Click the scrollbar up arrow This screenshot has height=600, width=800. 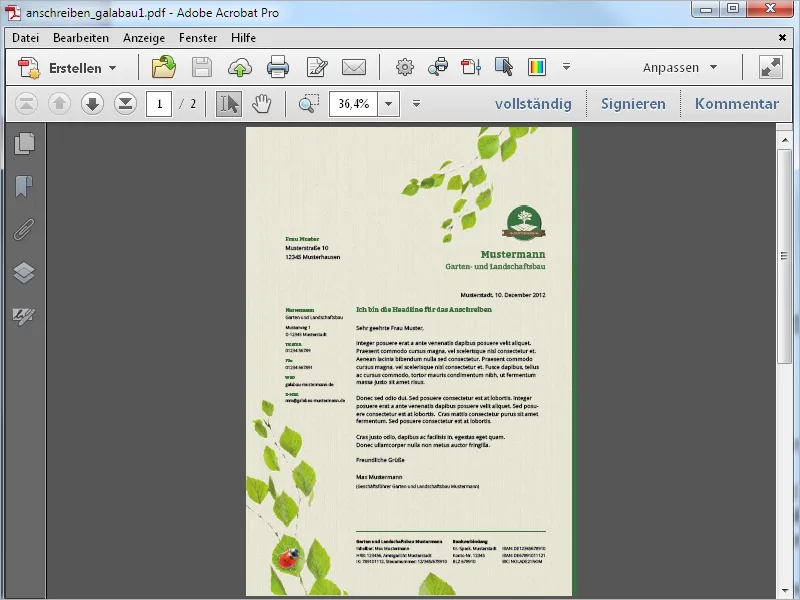(x=785, y=140)
